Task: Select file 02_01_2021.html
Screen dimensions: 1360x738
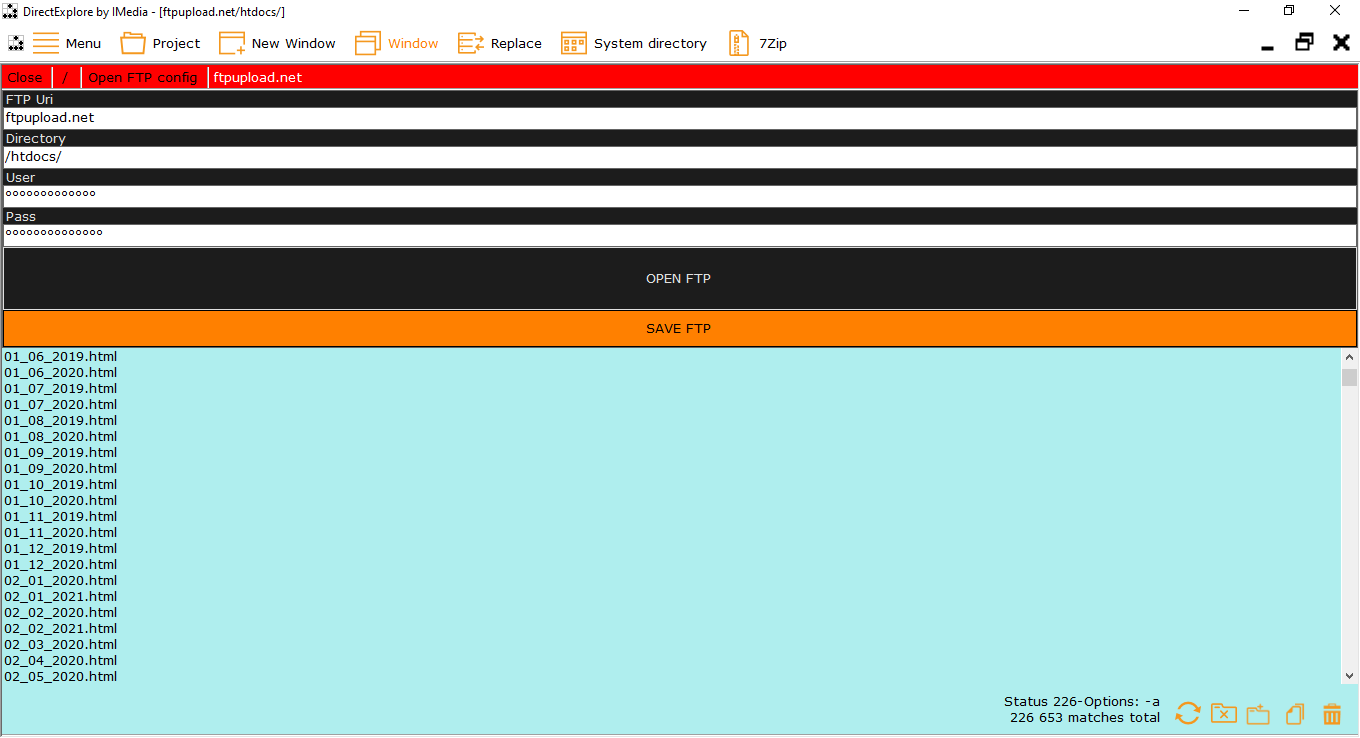Action: click(61, 597)
